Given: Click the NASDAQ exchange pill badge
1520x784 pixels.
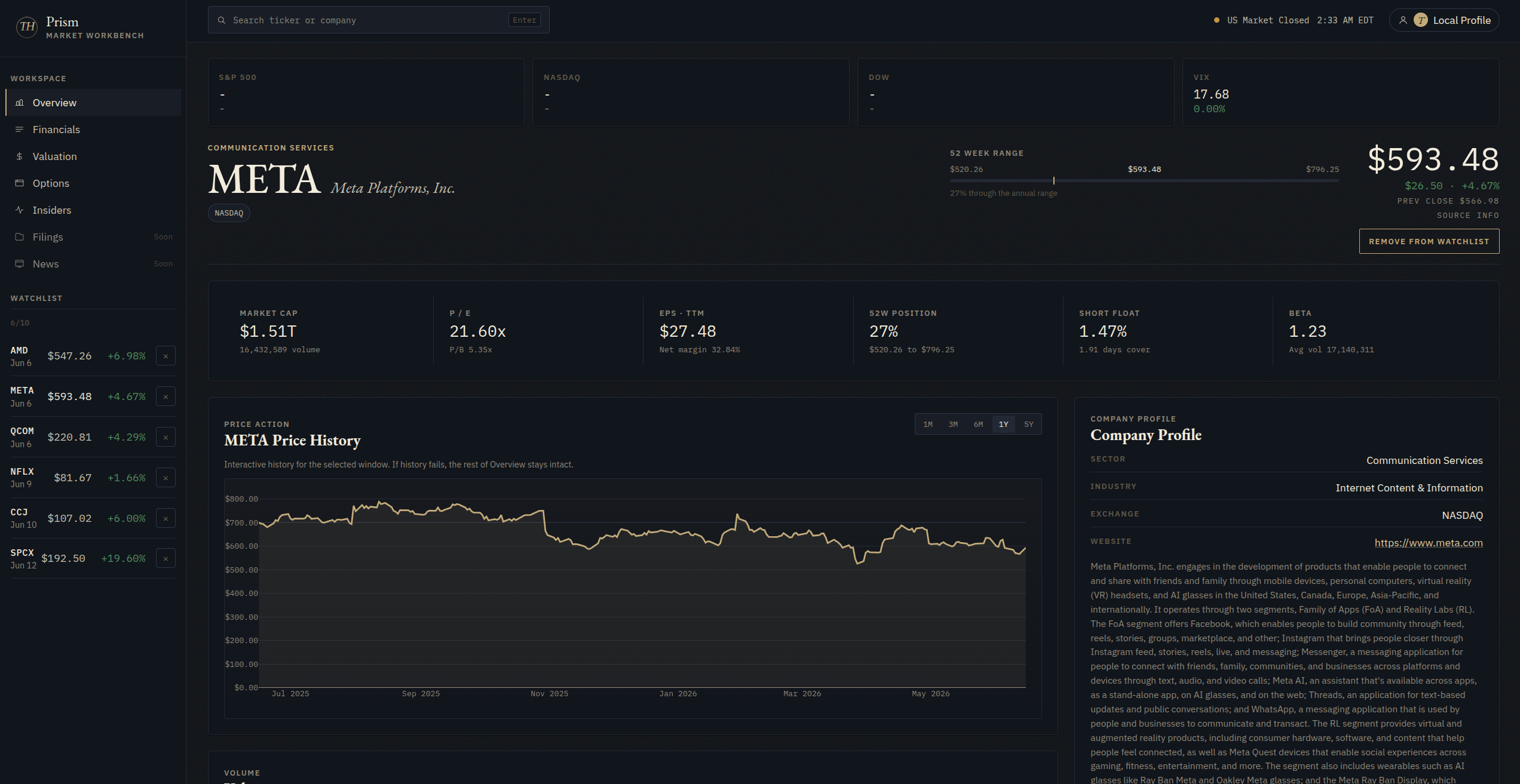Looking at the screenshot, I should coord(229,213).
